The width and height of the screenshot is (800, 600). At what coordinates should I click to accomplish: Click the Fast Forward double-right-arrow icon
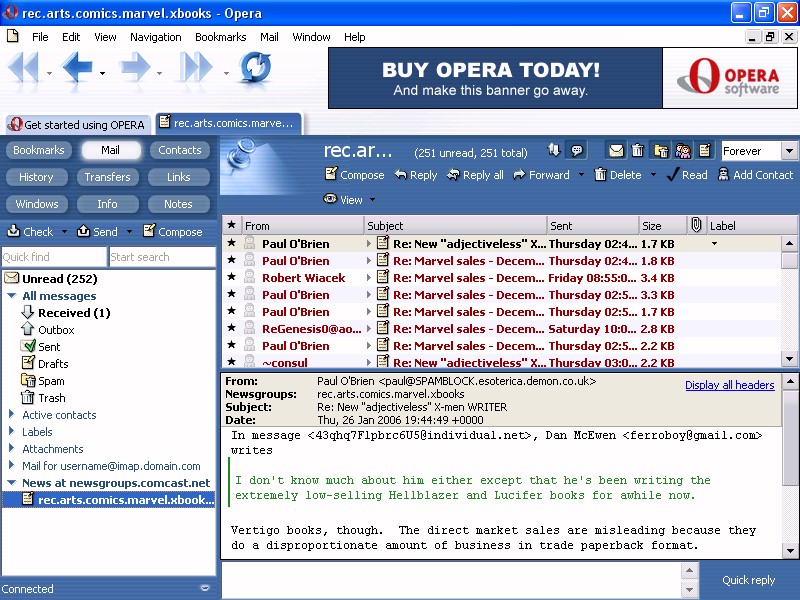click(x=196, y=67)
